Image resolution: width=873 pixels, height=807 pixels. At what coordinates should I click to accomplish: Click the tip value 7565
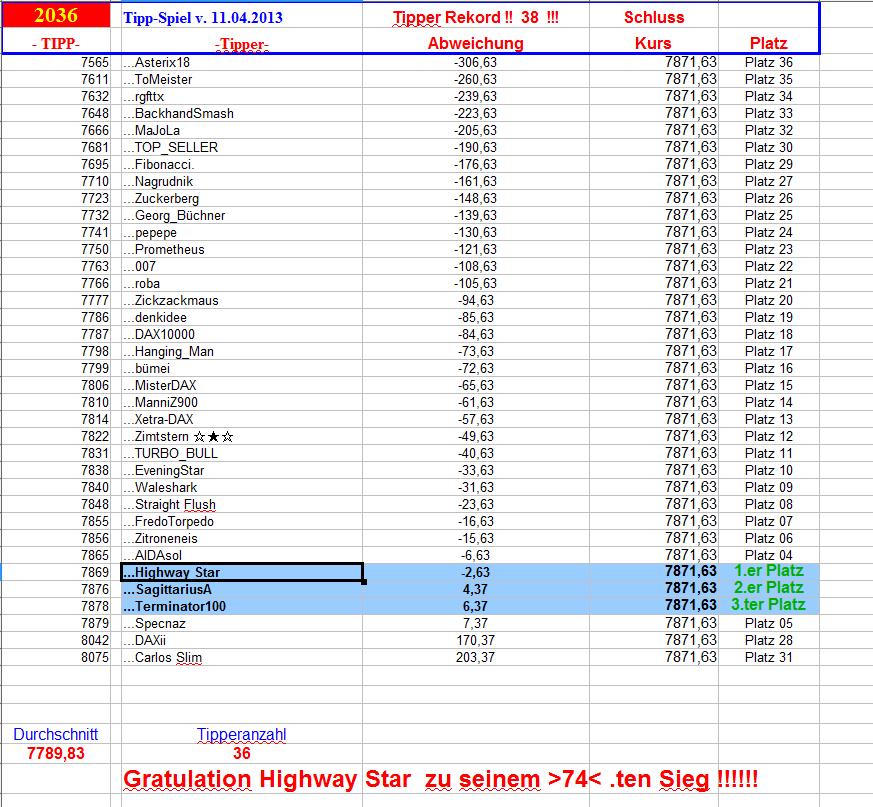coord(95,62)
